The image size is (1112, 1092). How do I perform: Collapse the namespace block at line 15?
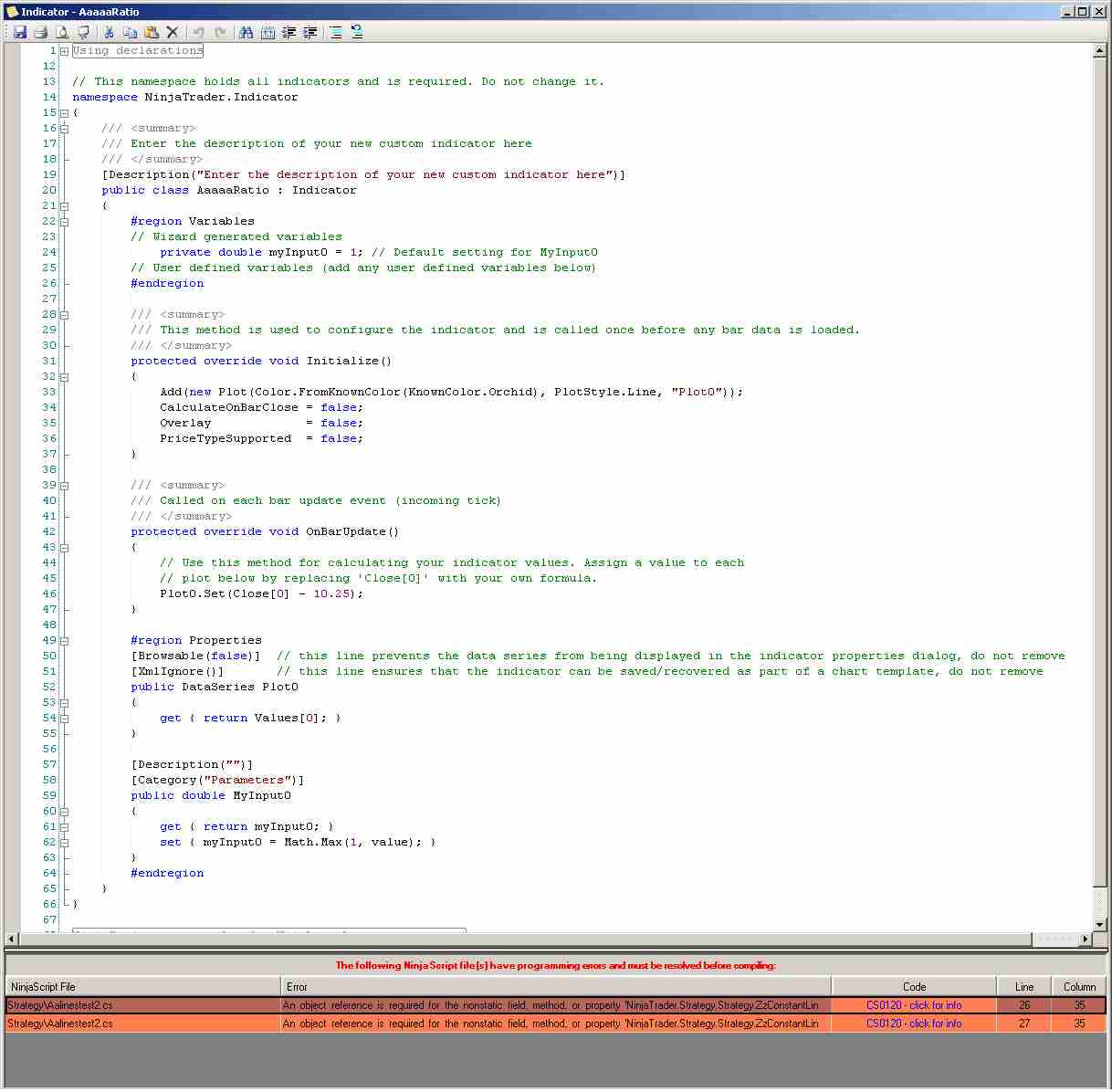coord(64,113)
